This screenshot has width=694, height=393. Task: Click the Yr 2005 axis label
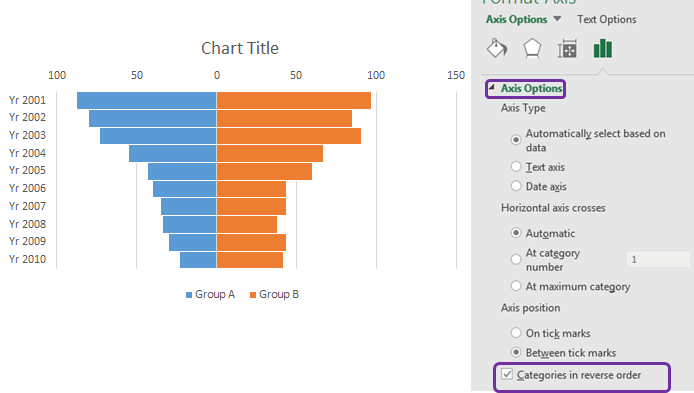(27, 170)
